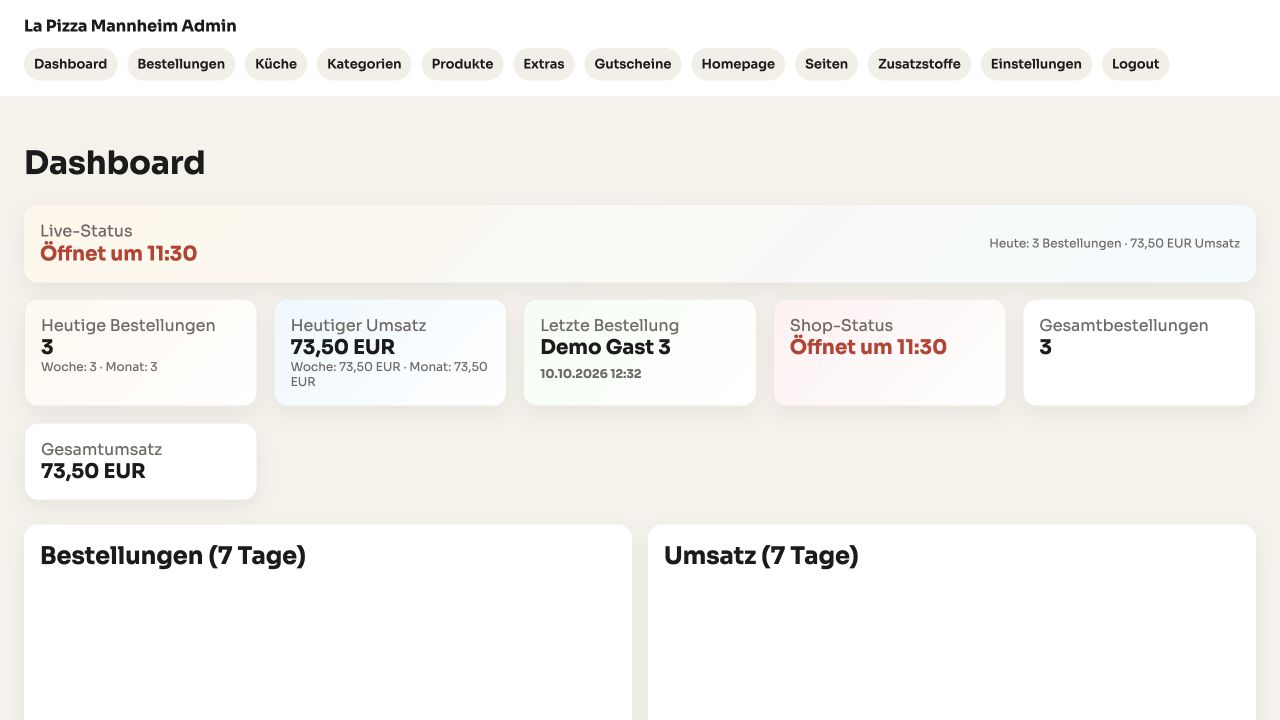Screen dimensions: 1280x720
Task: Select Kategorien in navigation
Action: click(x=364, y=64)
